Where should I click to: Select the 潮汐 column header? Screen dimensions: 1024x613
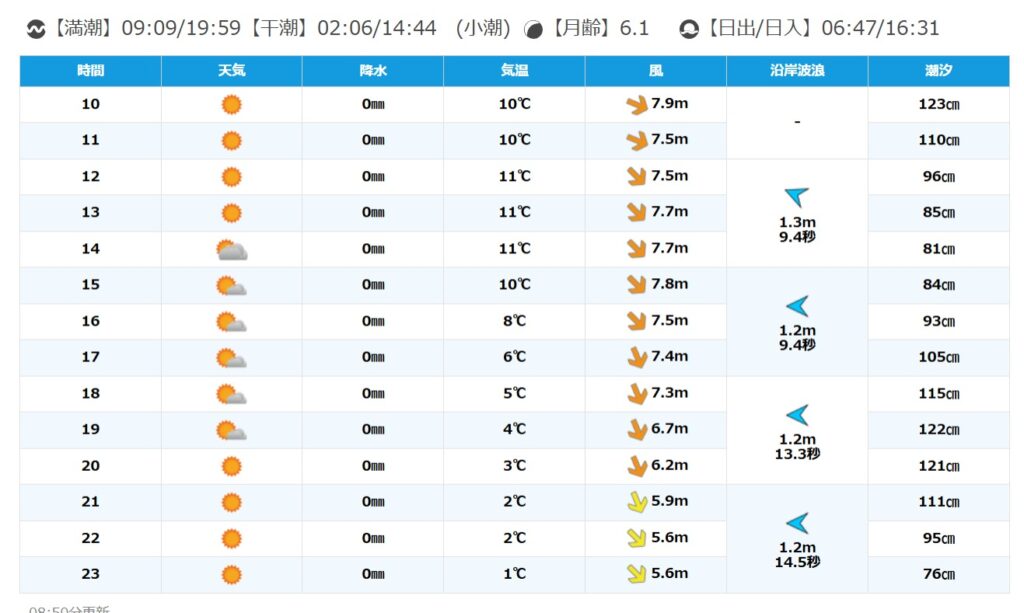coord(938,71)
